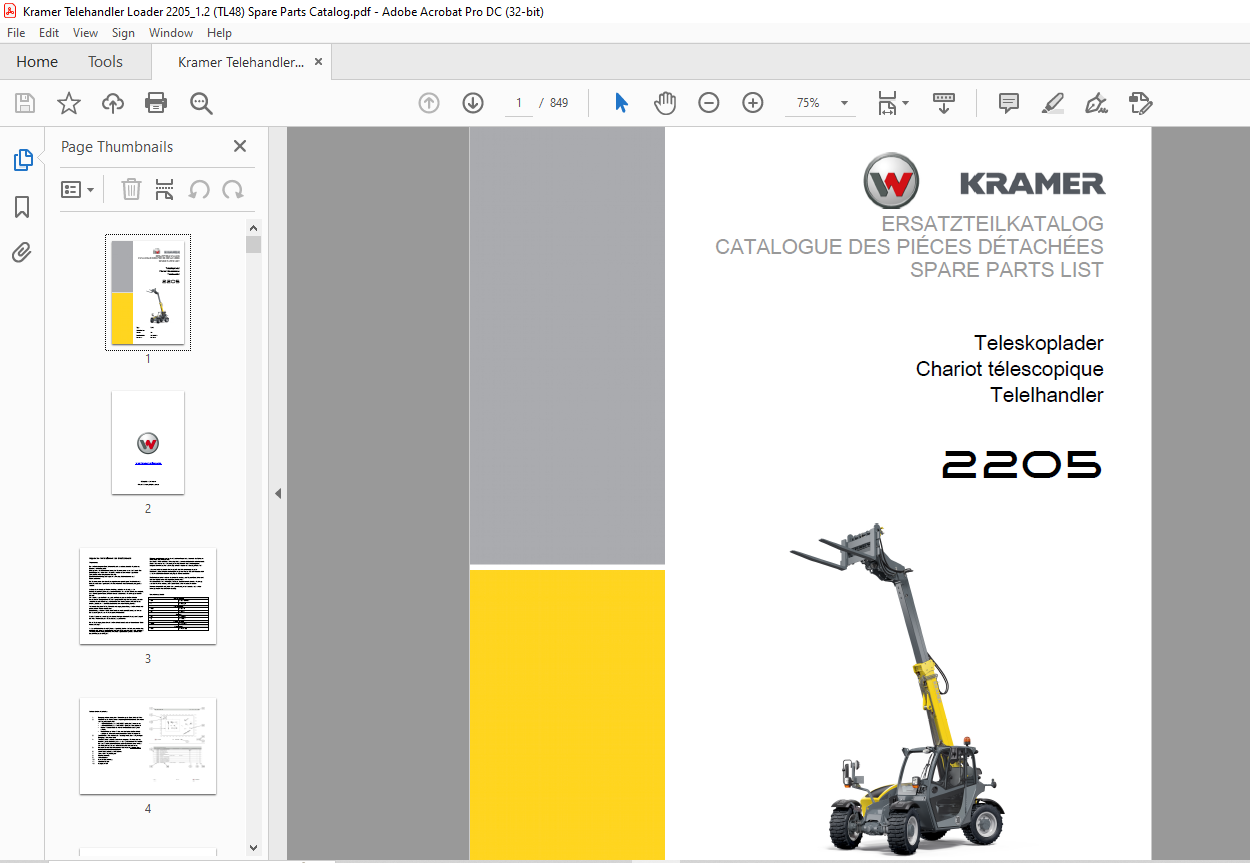
Task: Rotate page counterclockwise in thumbnails panel
Action: pyautogui.click(x=200, y=189)
